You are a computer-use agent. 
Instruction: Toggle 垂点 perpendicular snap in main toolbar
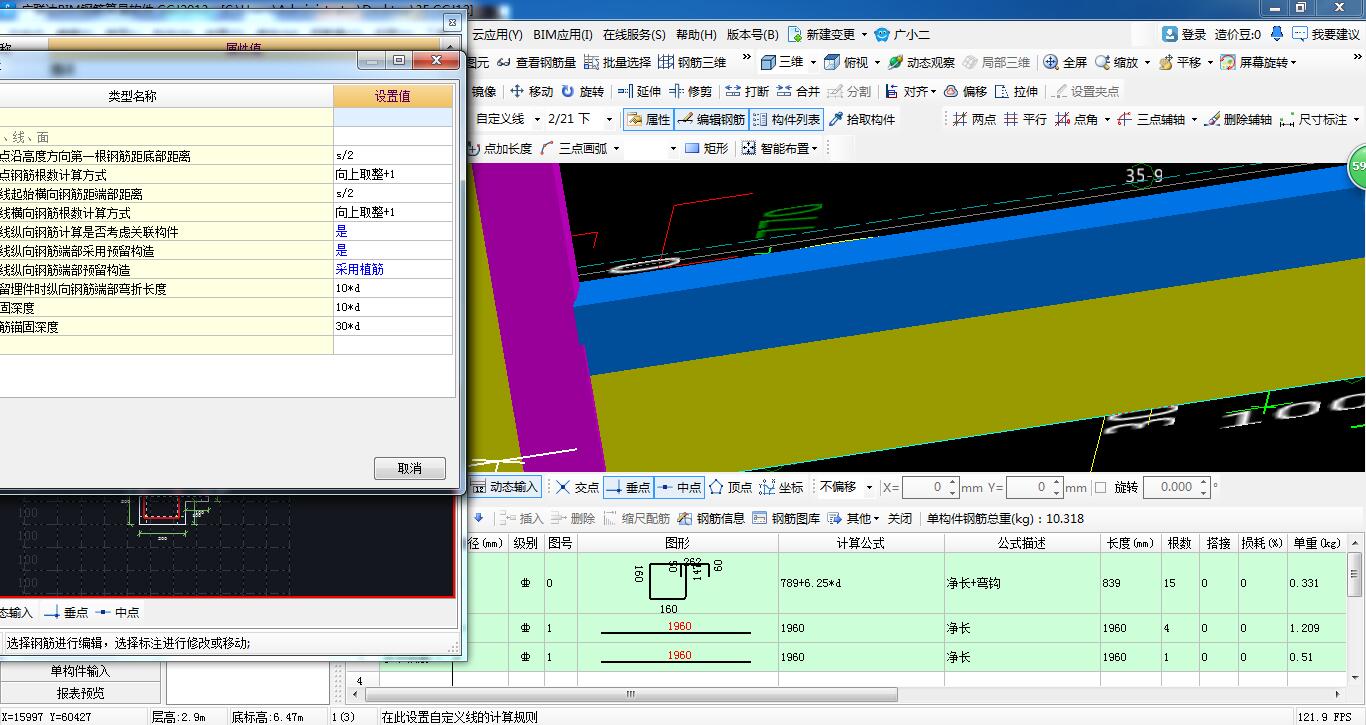628,487
